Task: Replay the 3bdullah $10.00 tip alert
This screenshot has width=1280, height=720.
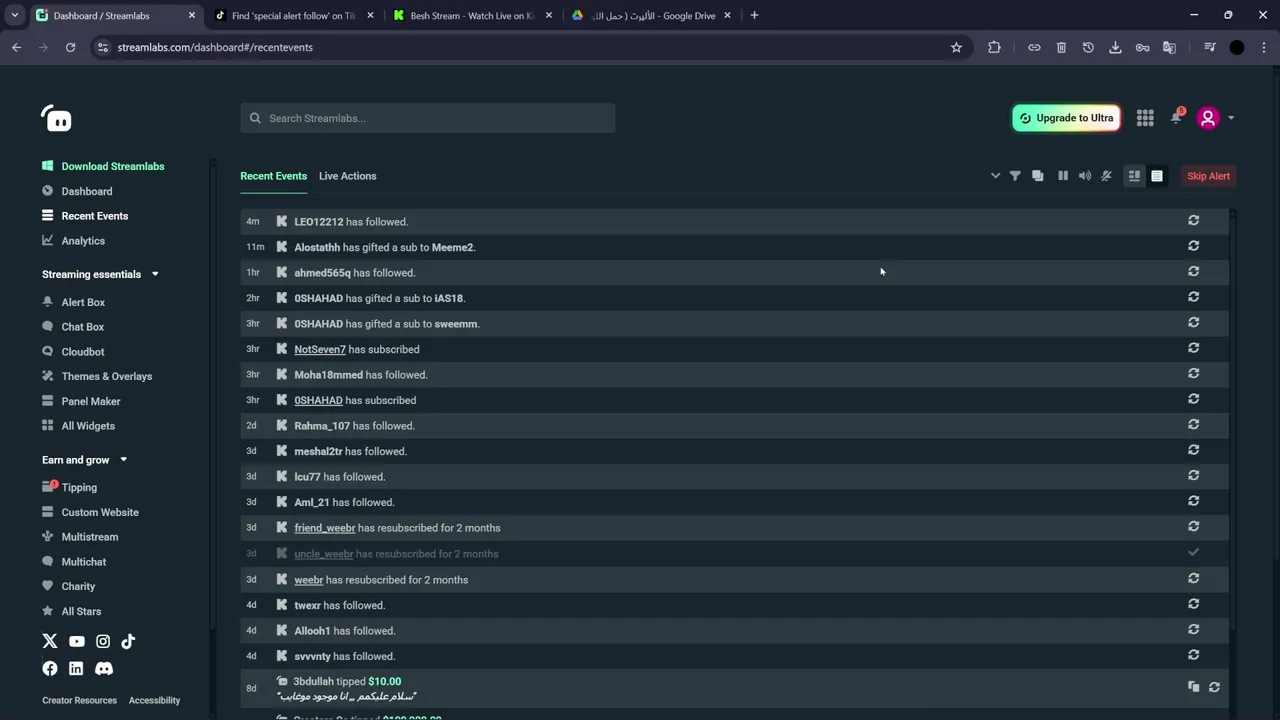Action: click(x=1214, y=687)
